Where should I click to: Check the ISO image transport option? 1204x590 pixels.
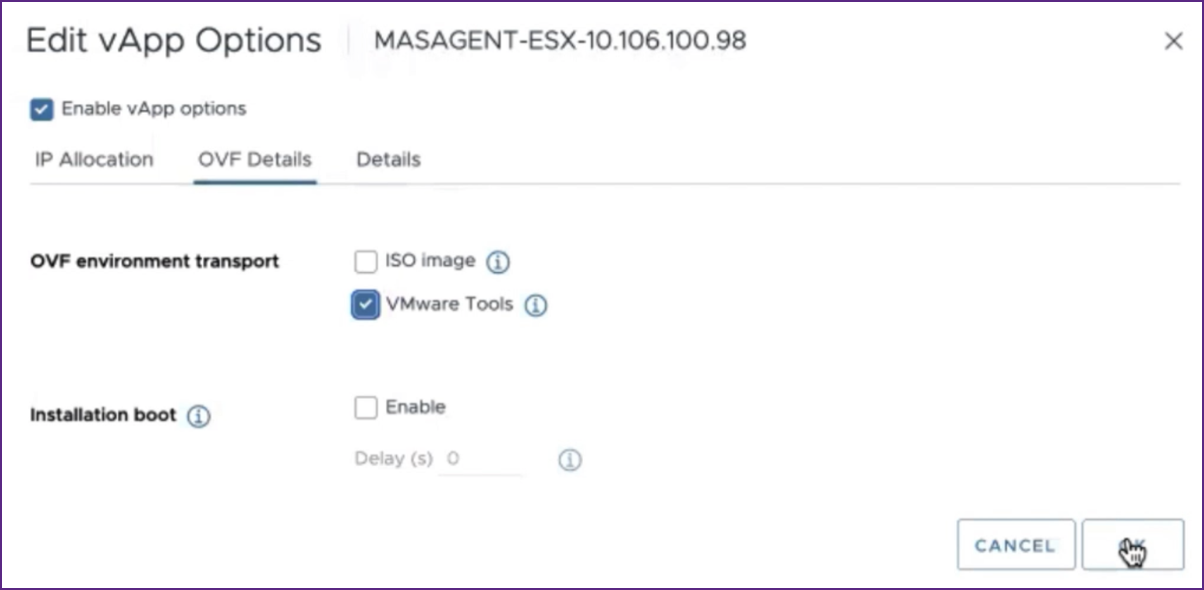pos(366,260)
